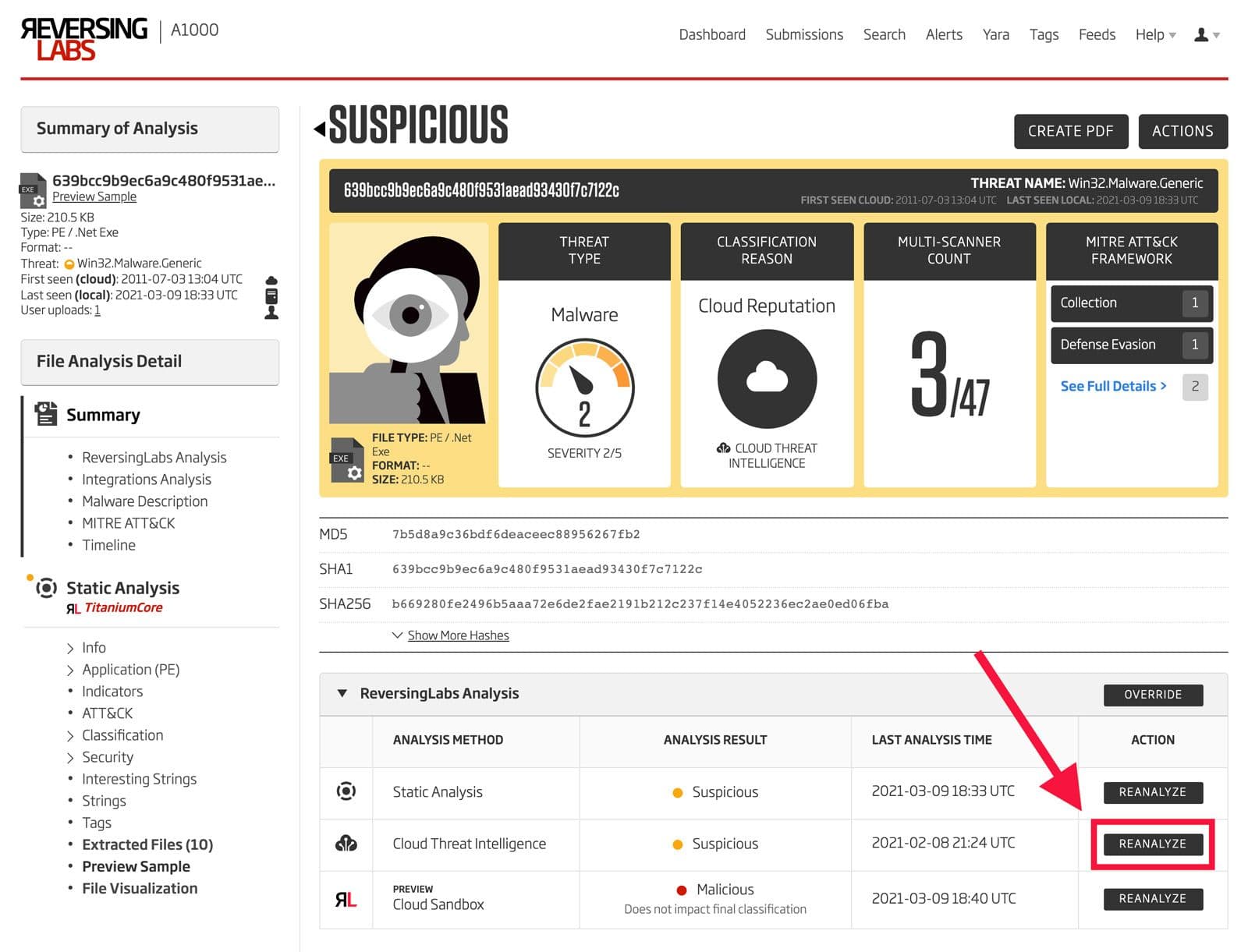Go to Integrations Analysis in sidebar
The width and height of the screenshot is (1248, 952).
[x=147, y=480]
